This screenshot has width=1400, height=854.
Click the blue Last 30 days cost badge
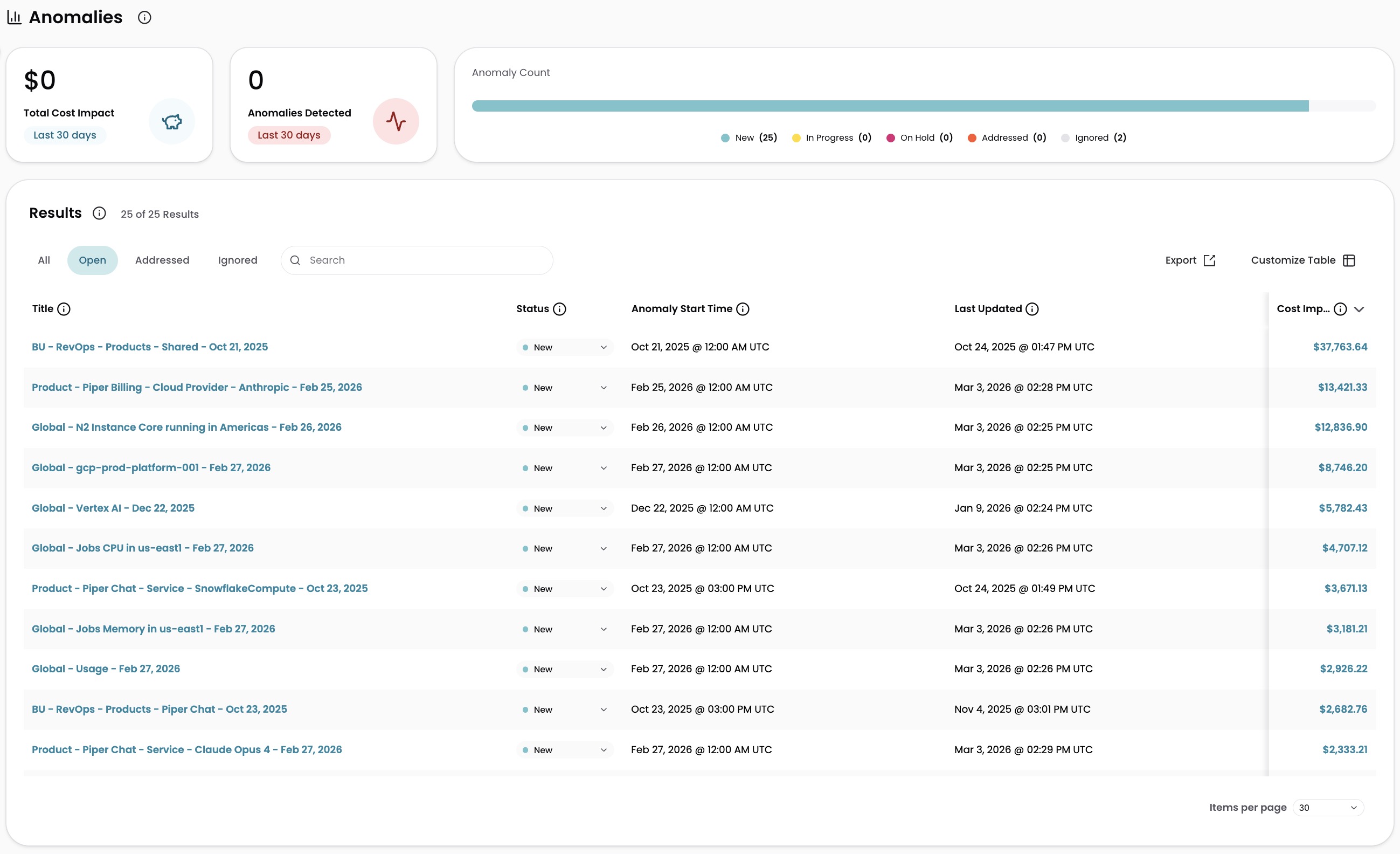(x=65, y=135)
